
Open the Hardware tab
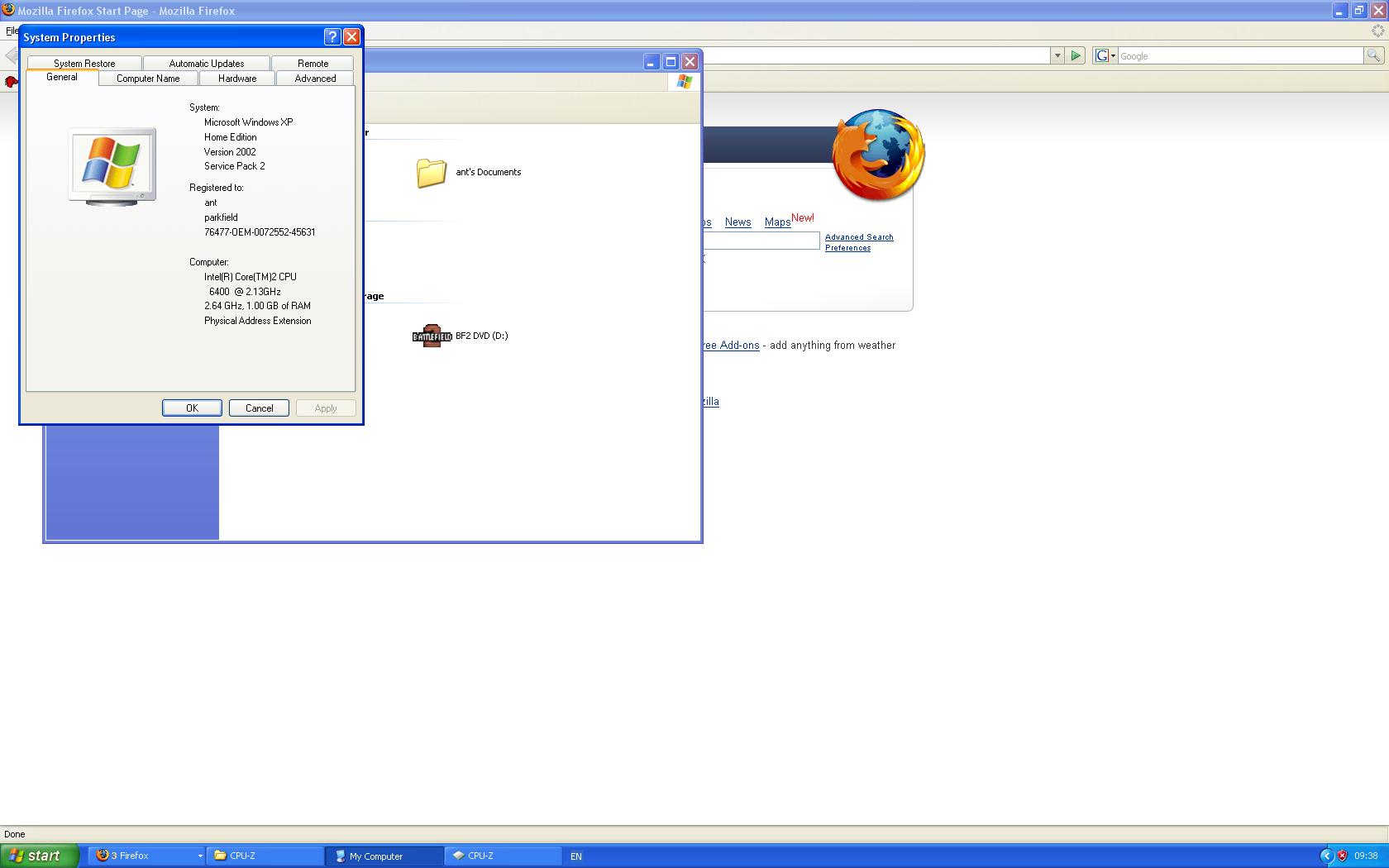click(237, 79)
